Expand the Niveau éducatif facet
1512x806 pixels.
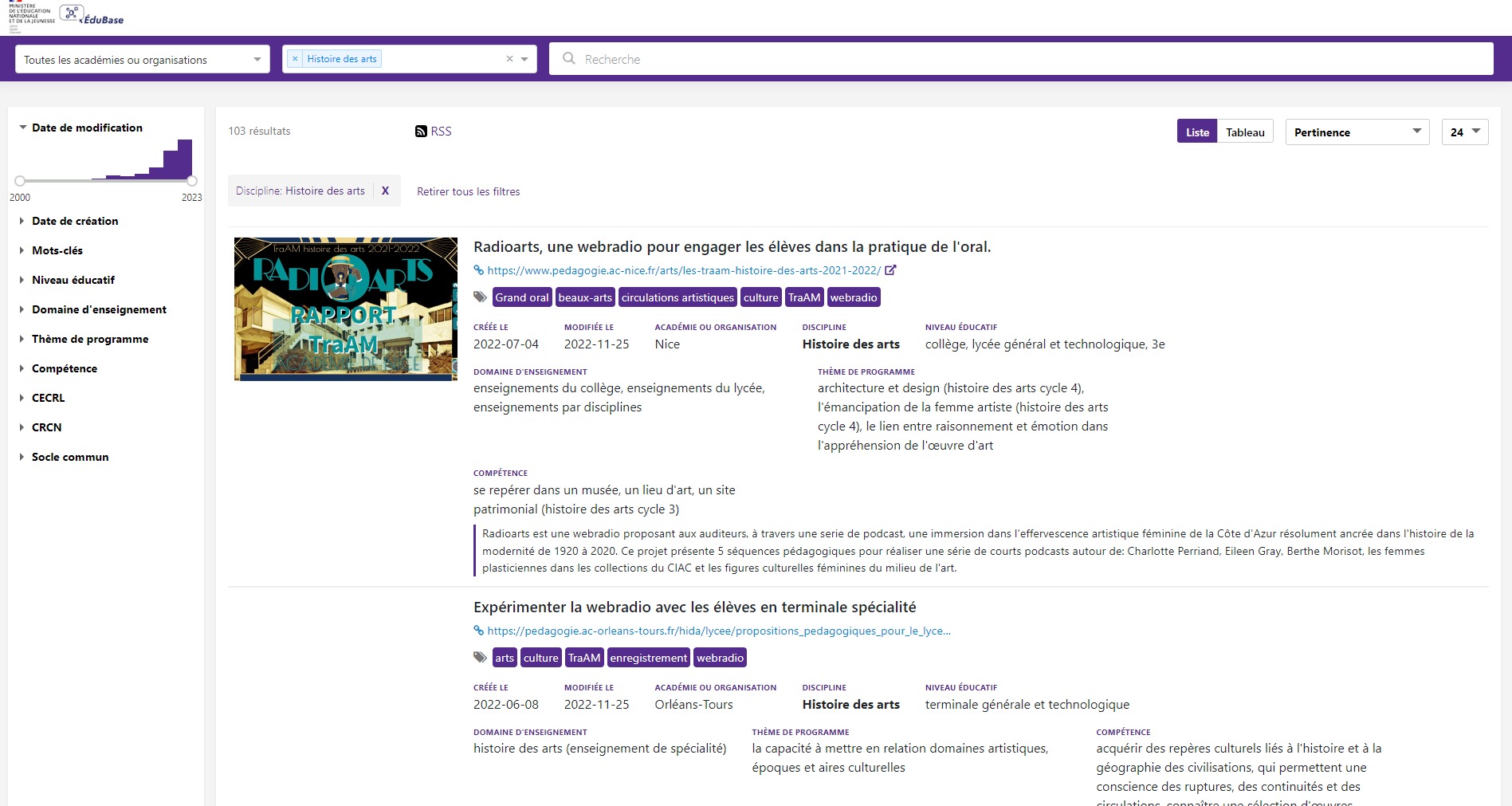pyautogui.click(x=67, y=280)
